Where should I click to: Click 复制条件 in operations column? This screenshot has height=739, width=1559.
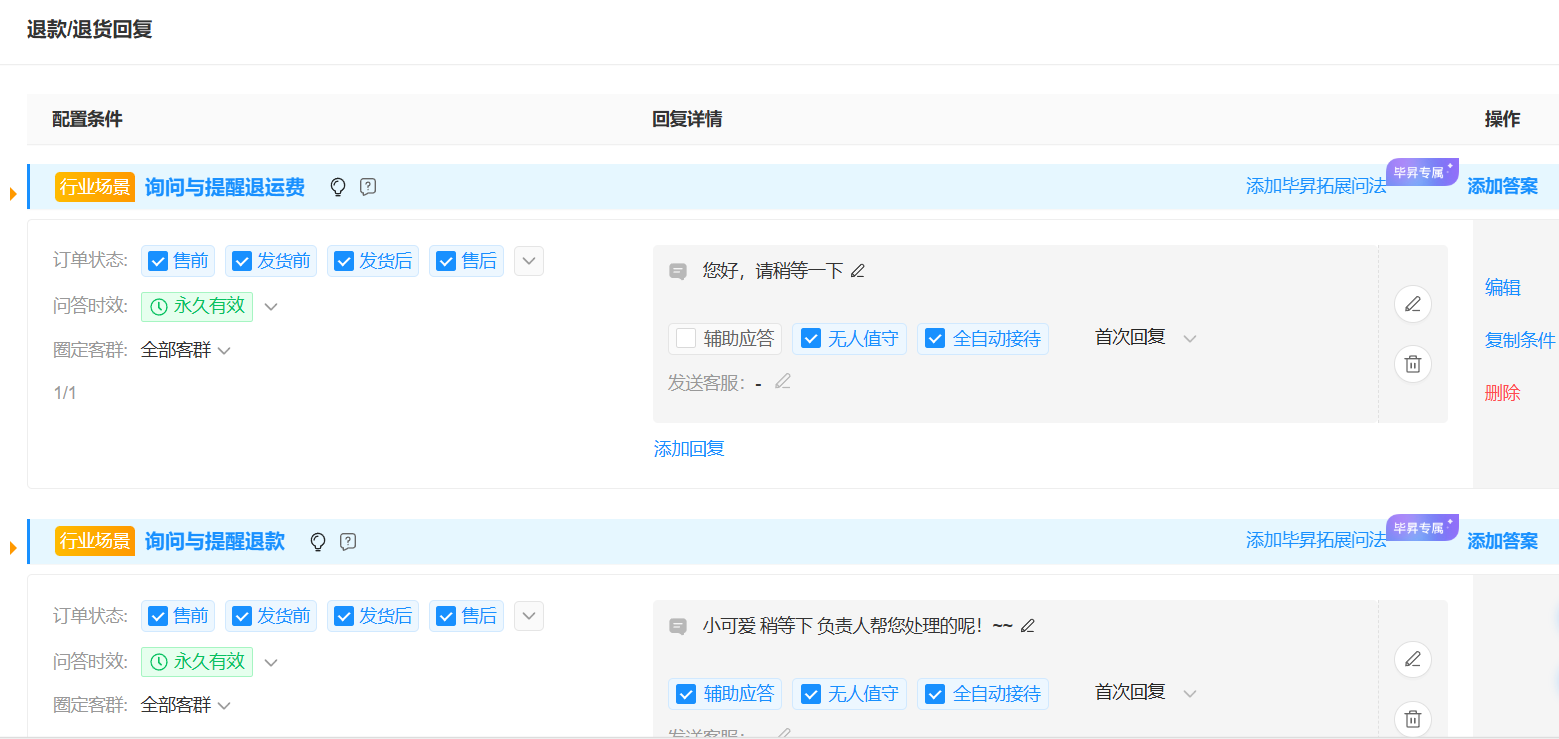coord(1520,341)
